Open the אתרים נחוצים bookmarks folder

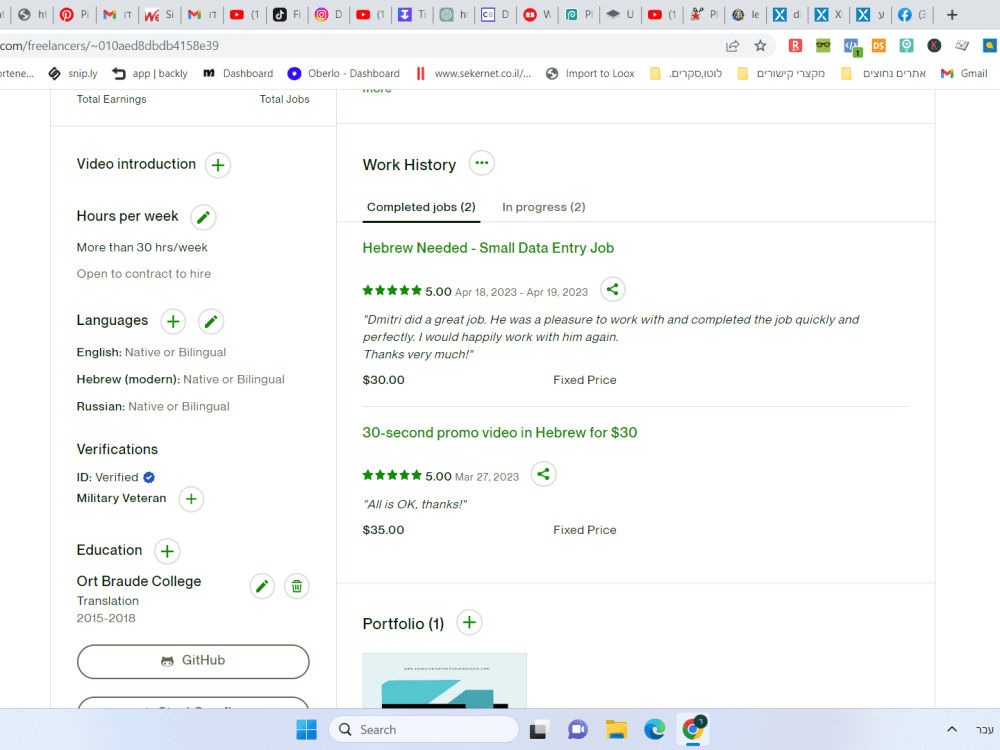pos(883,73)
